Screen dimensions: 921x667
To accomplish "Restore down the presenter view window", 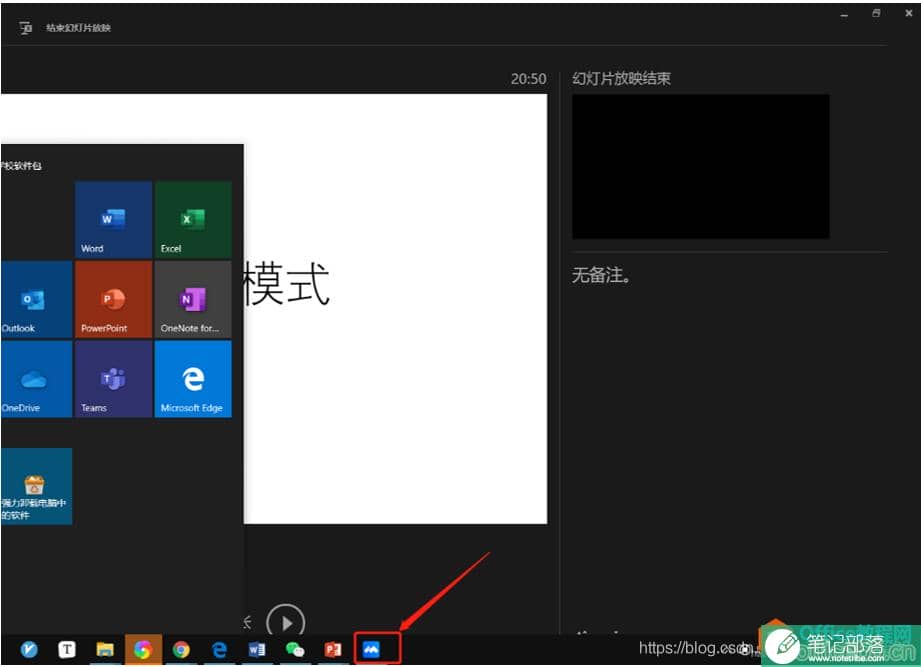I will point(876,14).
